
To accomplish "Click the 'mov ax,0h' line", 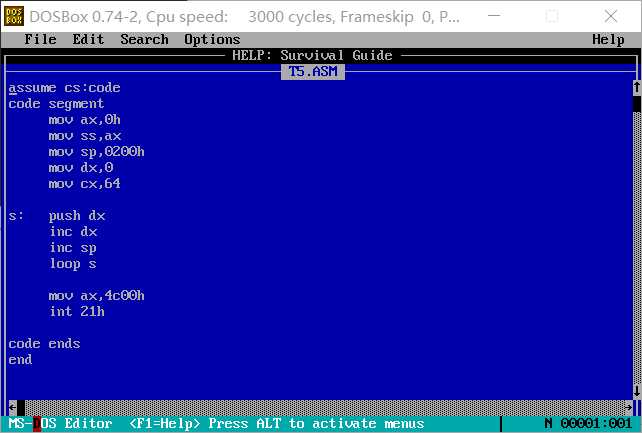I will (84, 120).
